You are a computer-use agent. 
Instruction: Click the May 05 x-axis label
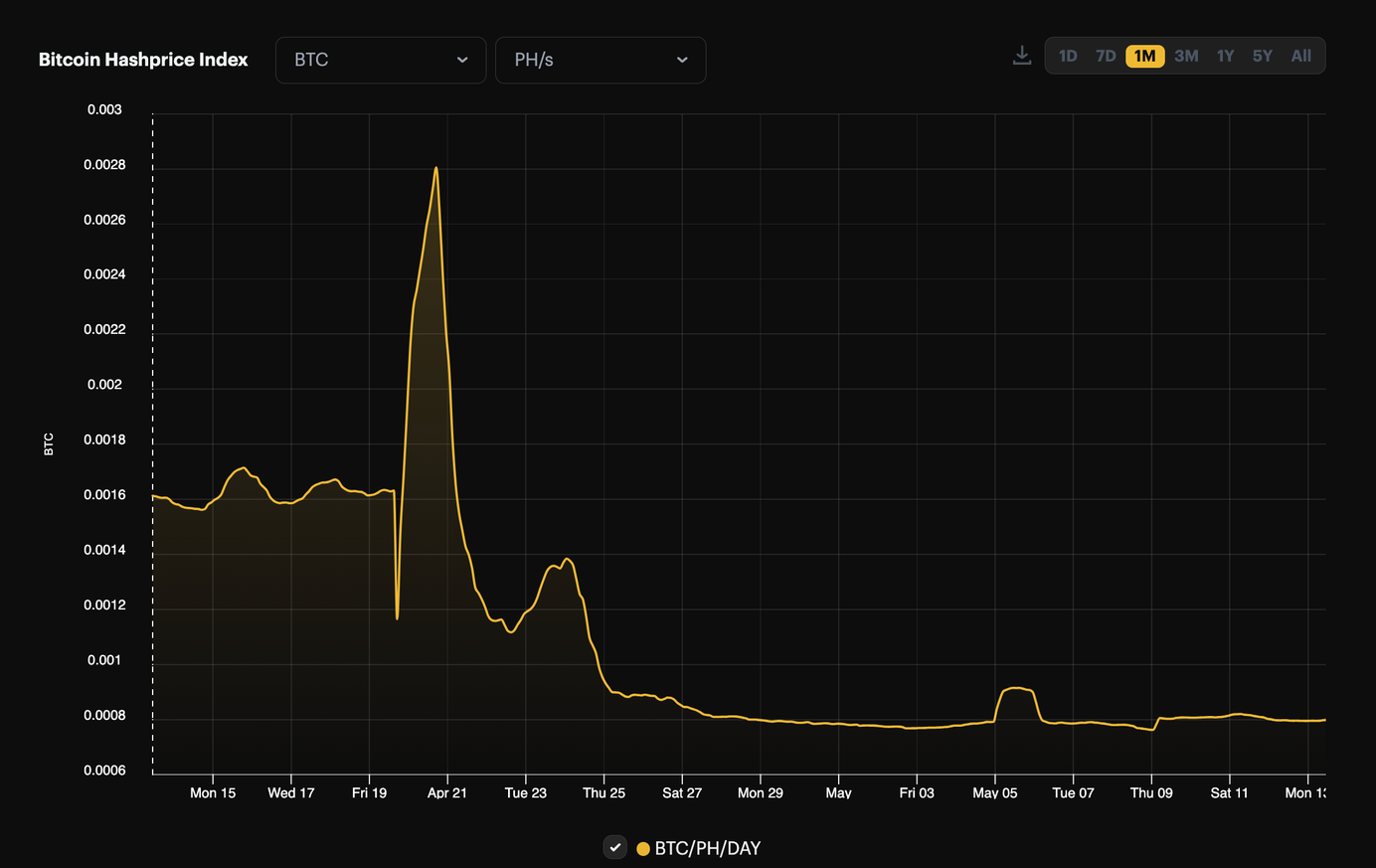(x=995, y=792)
